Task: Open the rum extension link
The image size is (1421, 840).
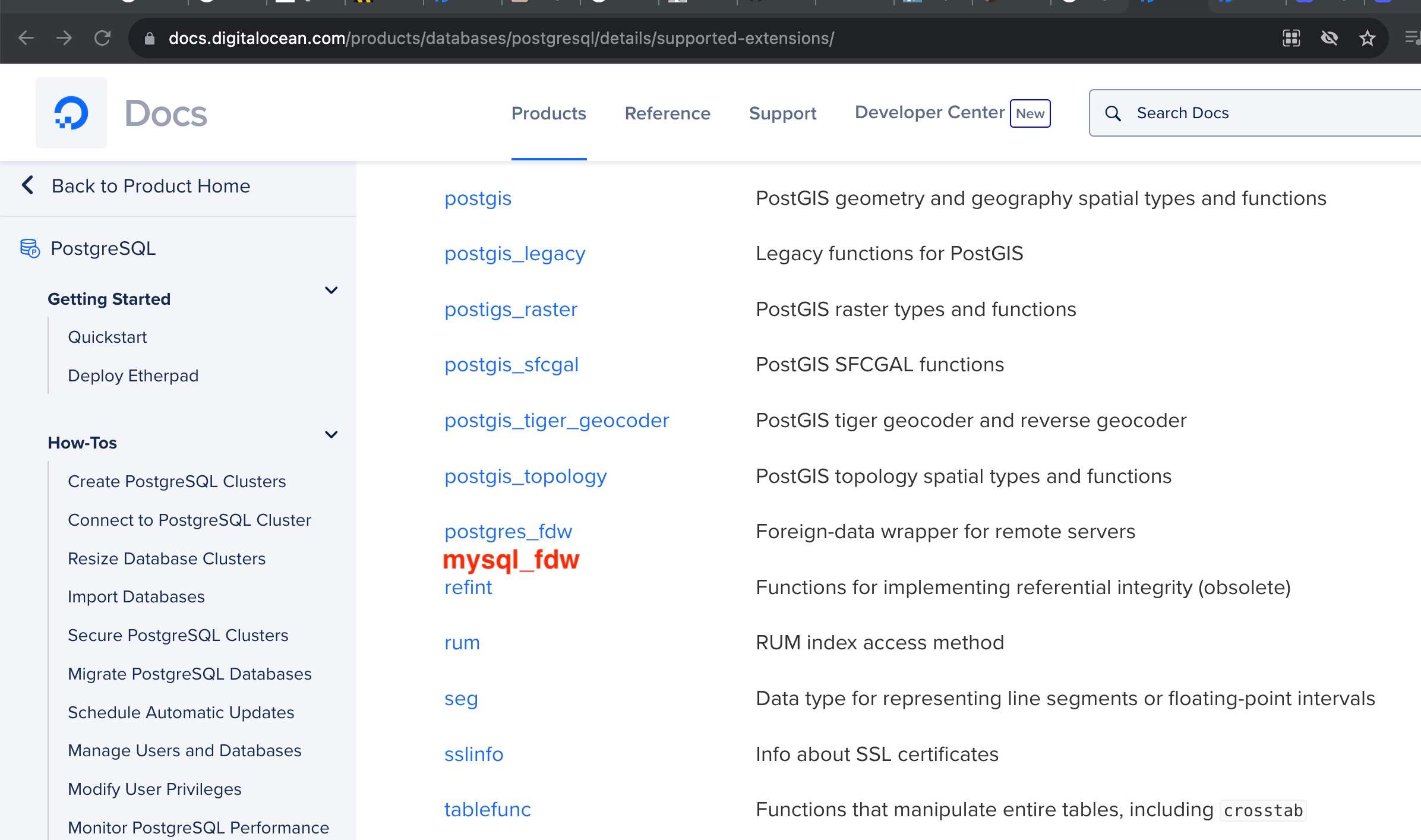Action: point(462,643)
